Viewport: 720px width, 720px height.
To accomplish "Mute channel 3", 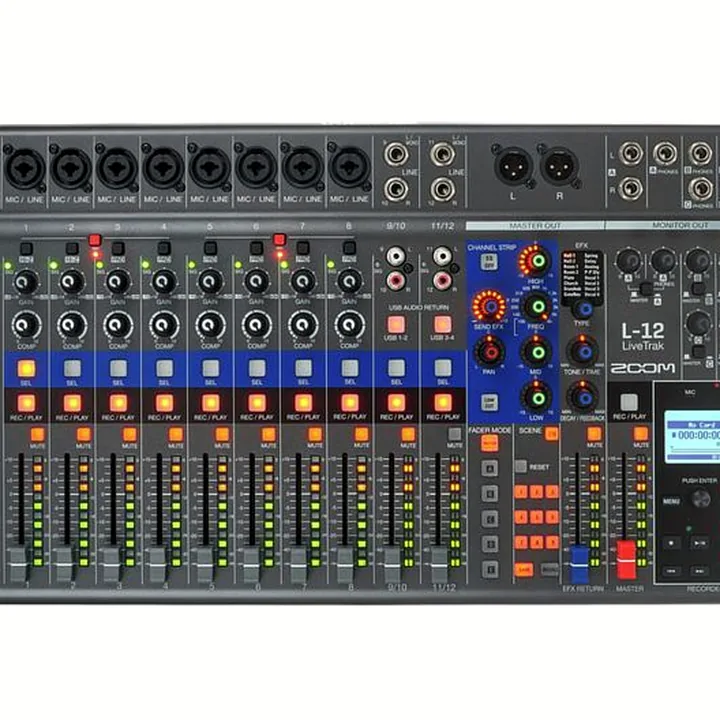I will 130,434.
